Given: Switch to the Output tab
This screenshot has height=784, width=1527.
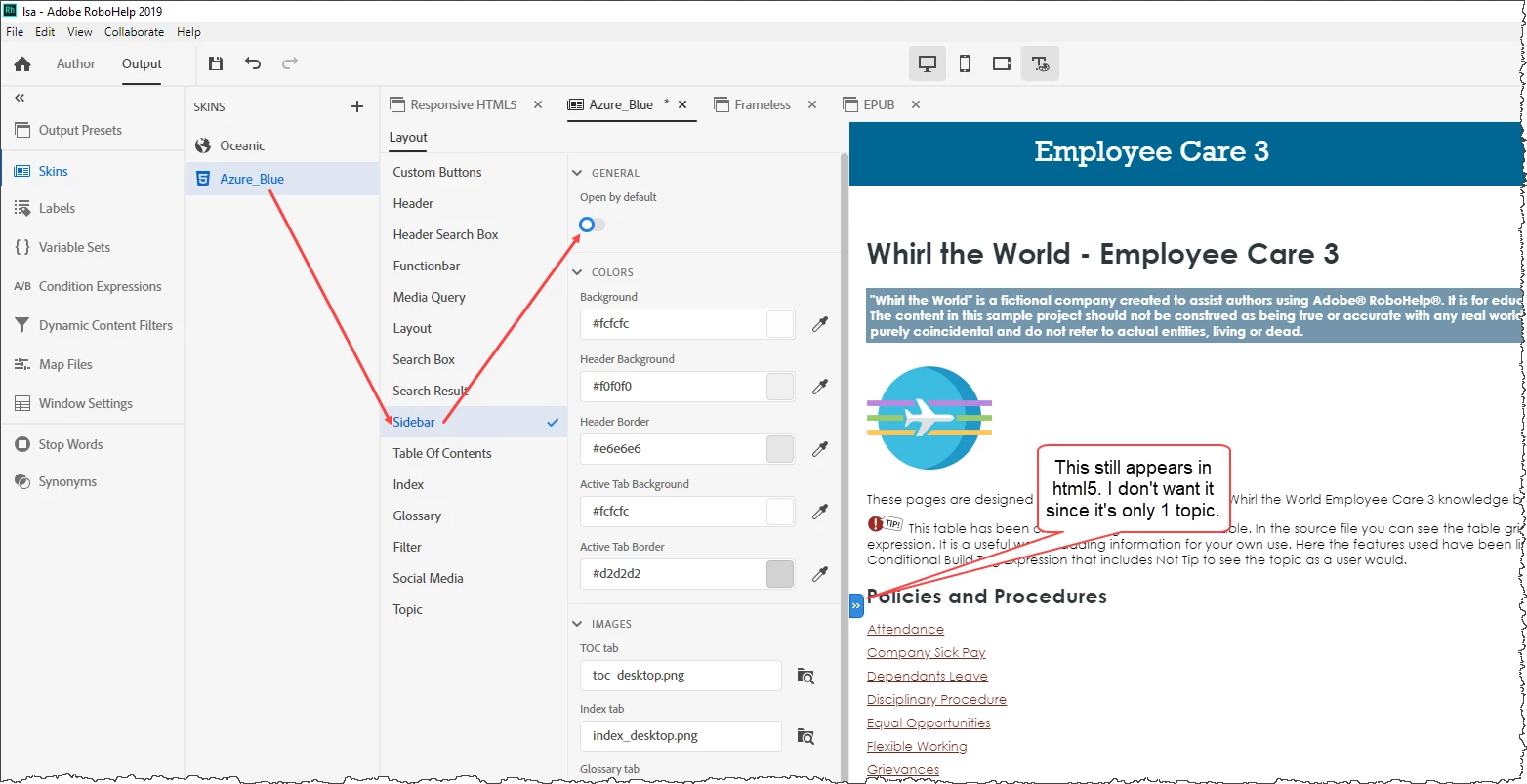Looking at the screenshot, I should (142, 63).
